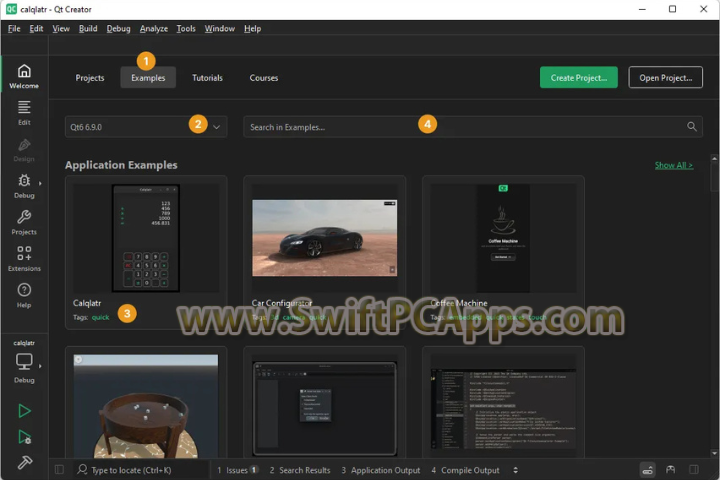The image size is (720, 480).
Task: Open the Help menu in menu bar
Action: [252, 28]
